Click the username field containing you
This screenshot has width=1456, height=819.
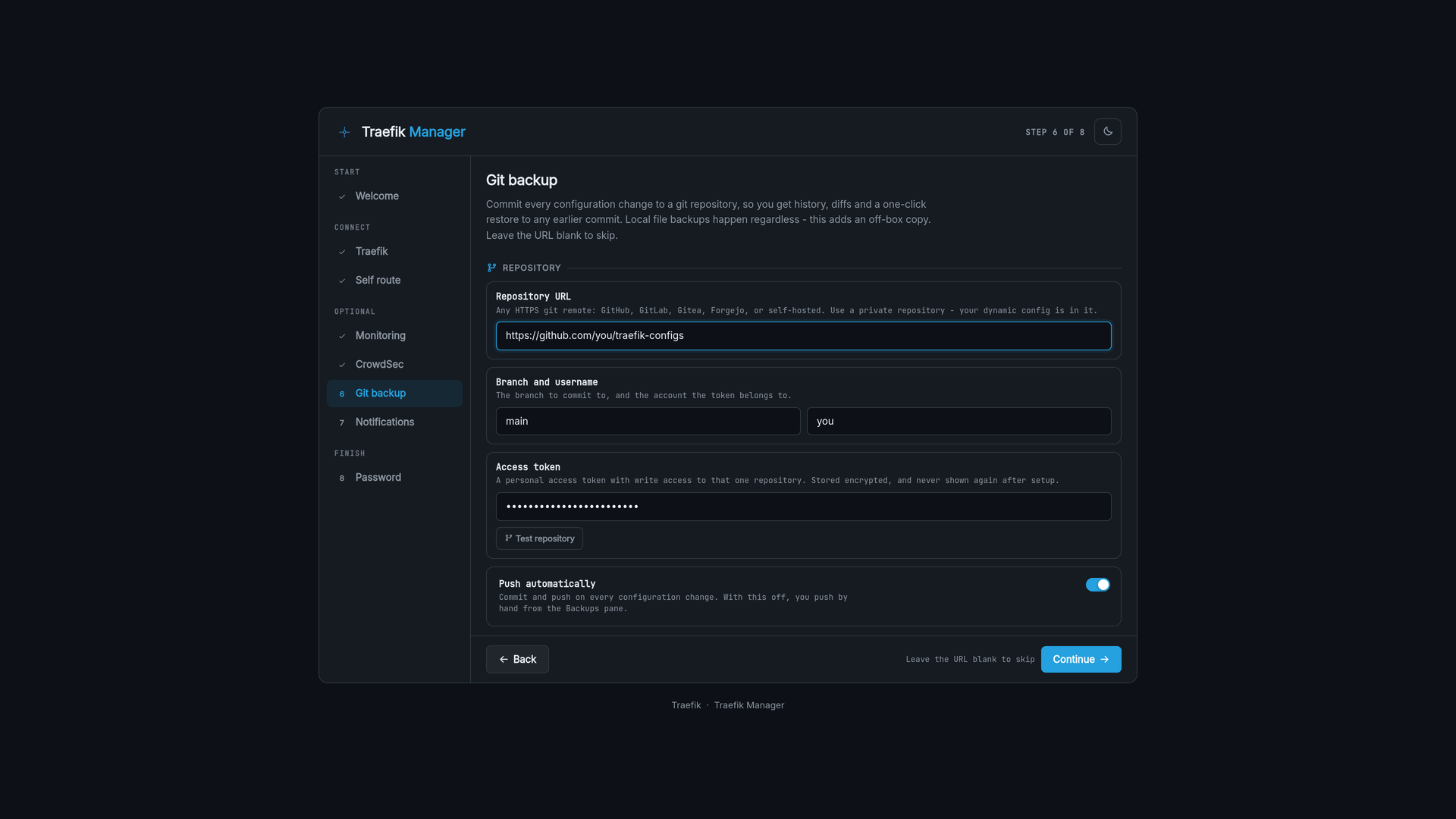point(959,422)
